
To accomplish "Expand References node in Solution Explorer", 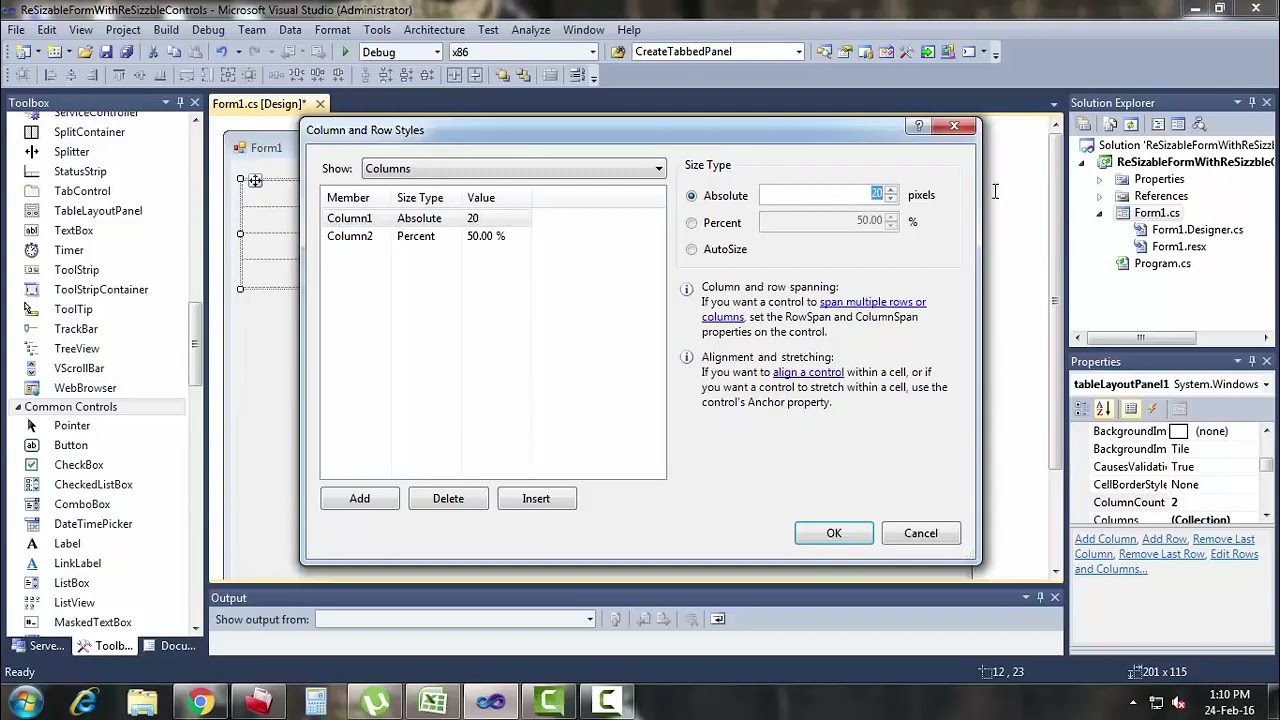I will pyautogui.click(x=1099, y=197).
